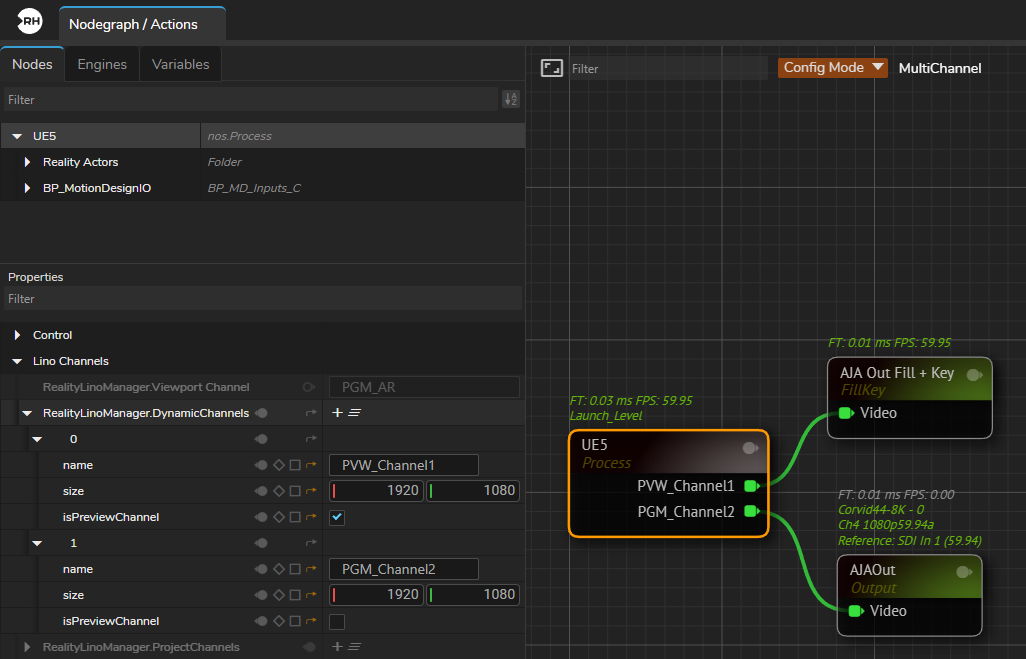This screenshot has height=659, width=1026.
Task: Click PVW_Channel1 output pin on UE5 node
Action: click(x=751, y=486)
